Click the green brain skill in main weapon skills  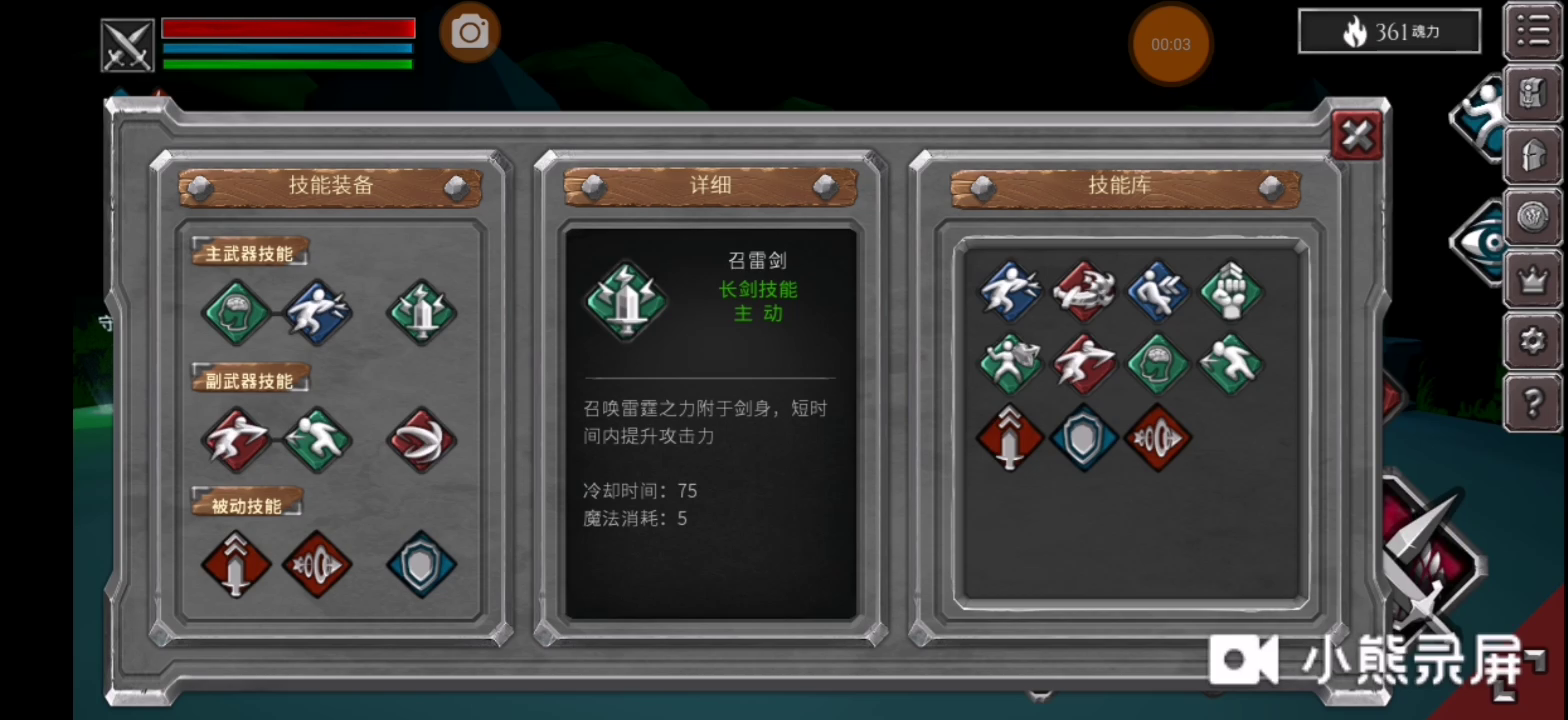click(x=236, y=312)
